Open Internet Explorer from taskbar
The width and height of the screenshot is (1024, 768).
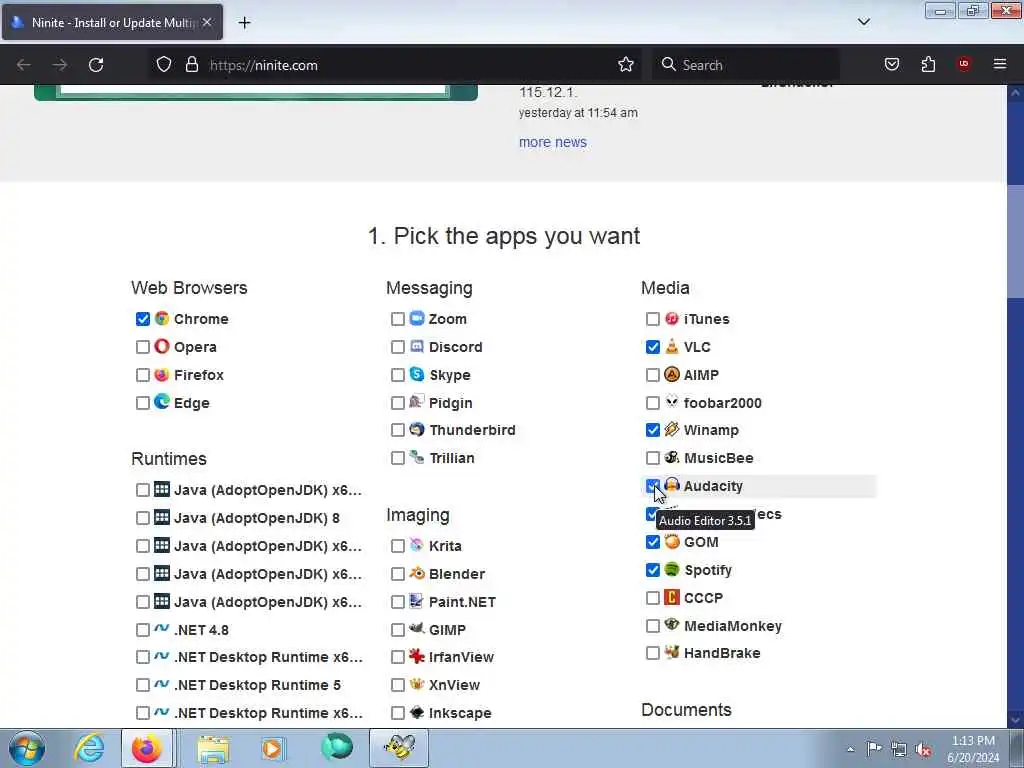[x=89, y=748]
